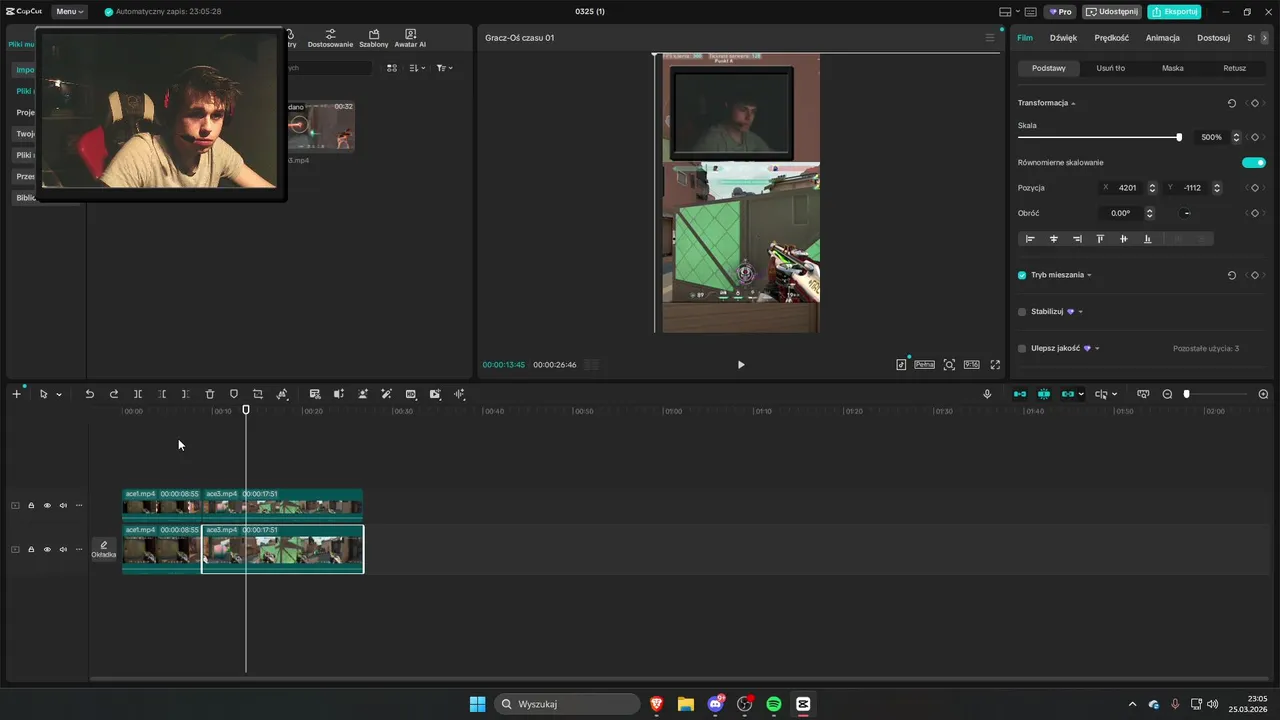Collapse the Transformacja section

click(1073, 104)
